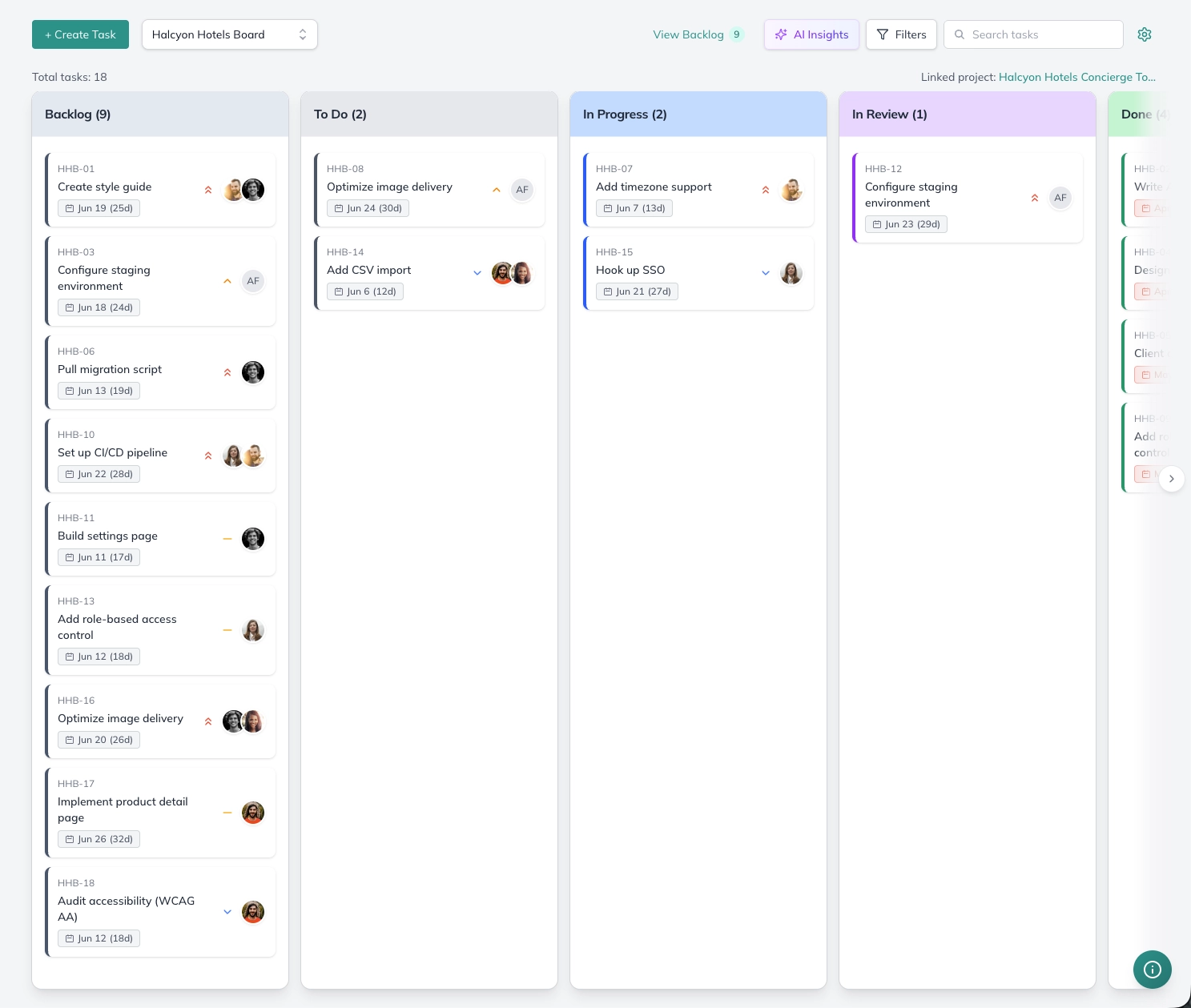Viewport: 1191px width, 1008px height.
Task: Click the Jun 20 (26d) due date
Action: point(99,740)
